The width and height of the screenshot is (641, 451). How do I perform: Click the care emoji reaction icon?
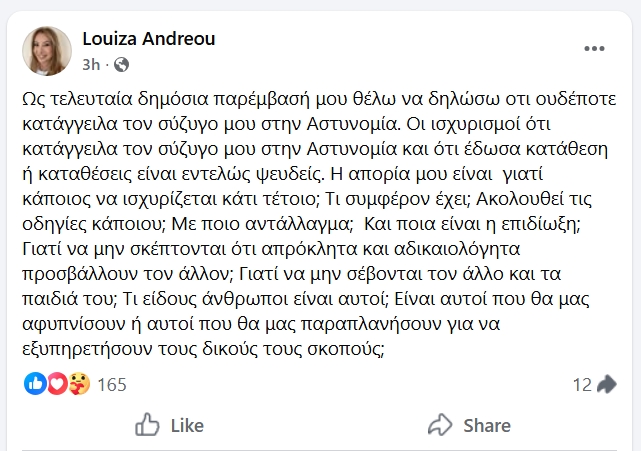(x=76, y=383)
